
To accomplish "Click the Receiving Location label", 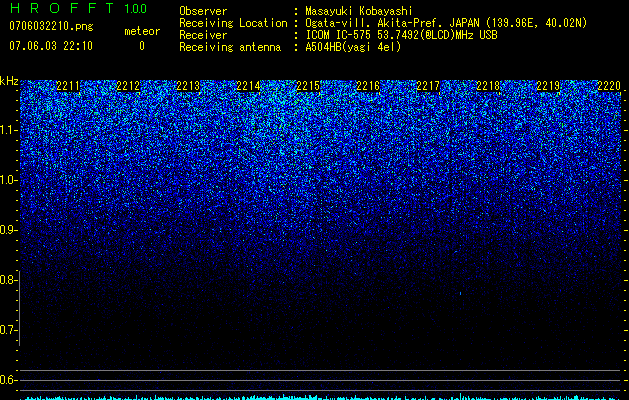I will (233, 23).
